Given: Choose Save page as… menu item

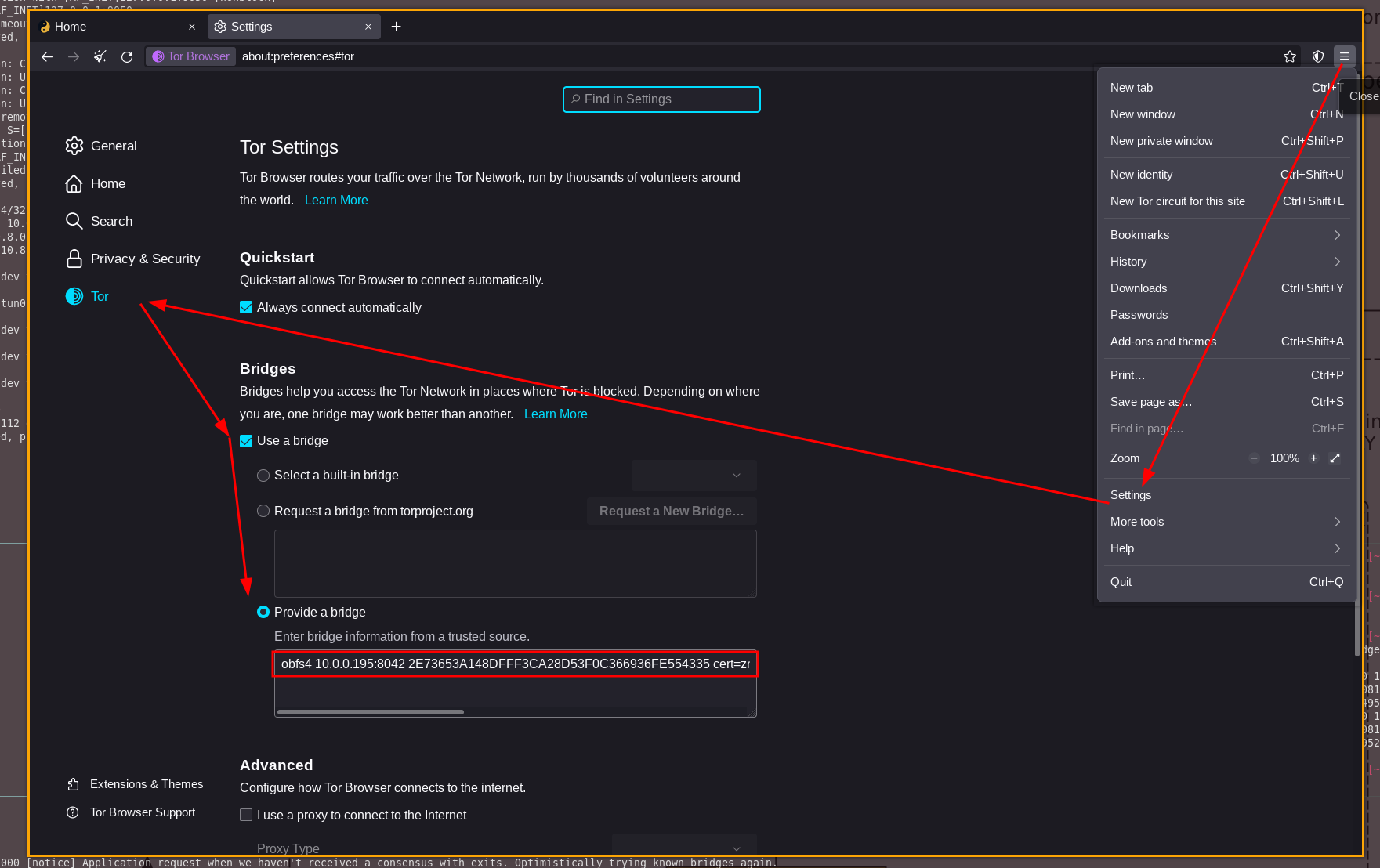Looking at the screenshot, I should tap(1226, 402).
